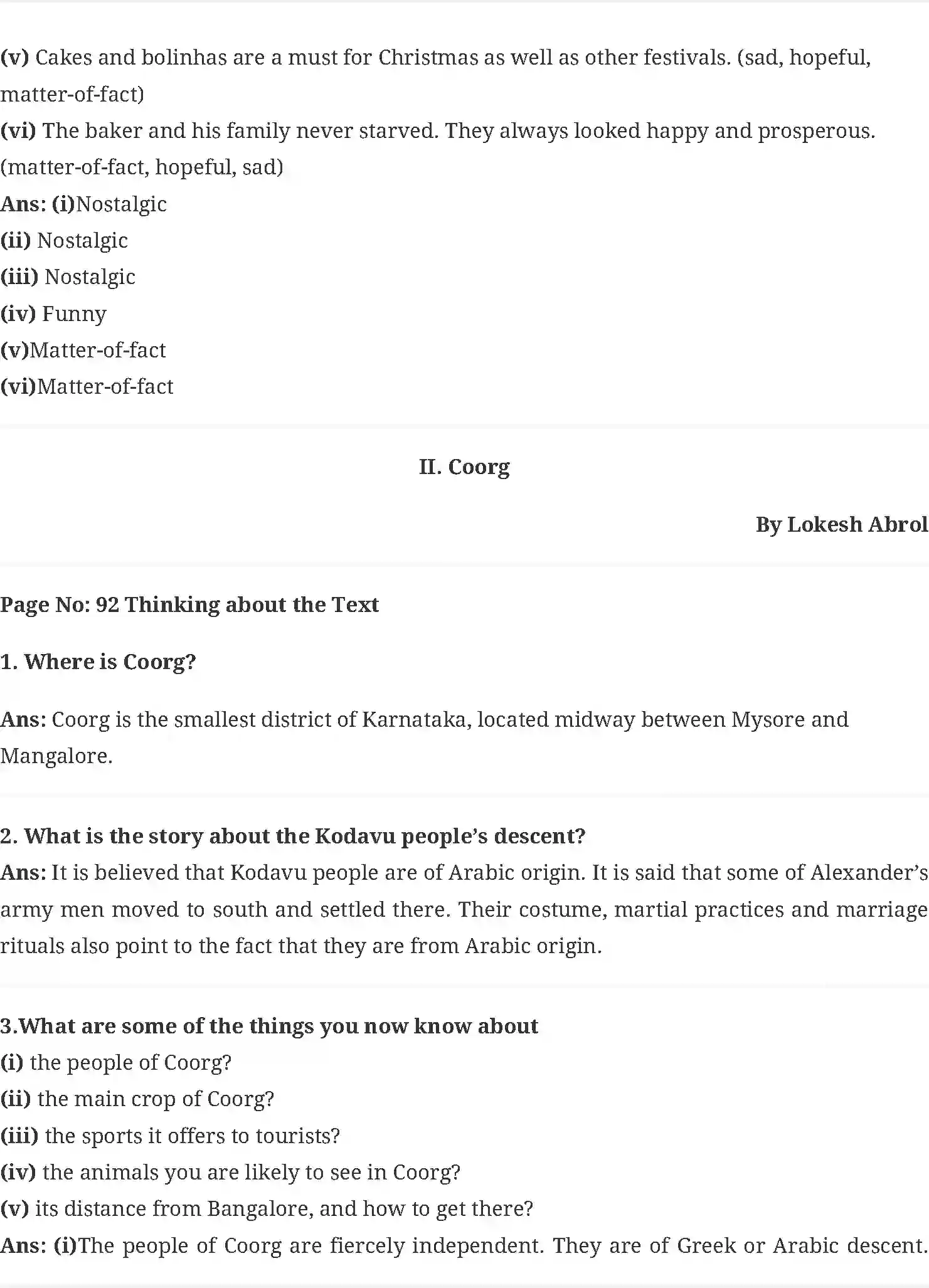Click sub-question (iii) about sports offered to tourists

click(x=170, y=1136)
